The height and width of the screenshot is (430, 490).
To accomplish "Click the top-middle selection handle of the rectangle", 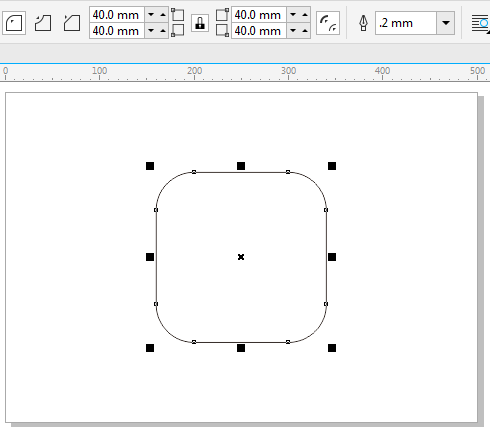I will pyautogui.click(x=241, y=166).
